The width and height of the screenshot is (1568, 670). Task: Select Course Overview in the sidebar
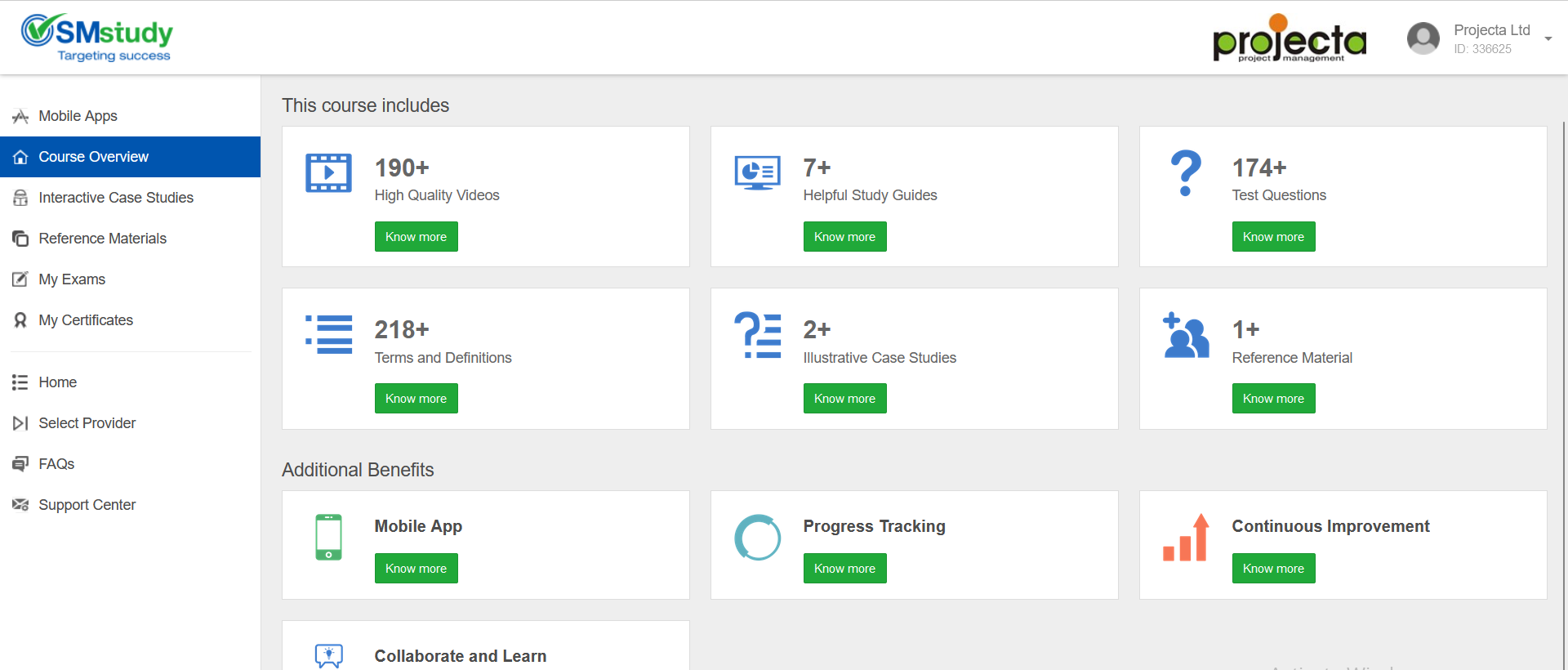93,157
